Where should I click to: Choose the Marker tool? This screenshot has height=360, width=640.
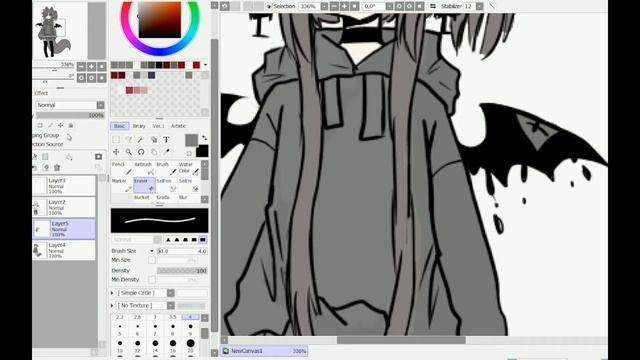tap(122, 185)
